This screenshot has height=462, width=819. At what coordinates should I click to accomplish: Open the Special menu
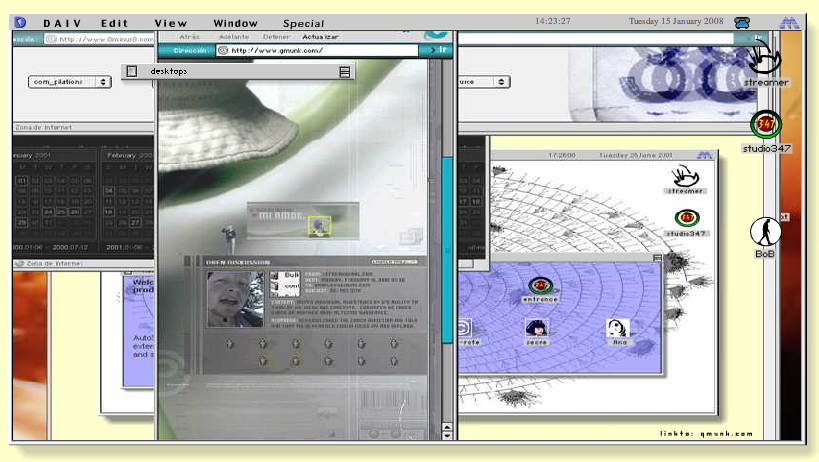303,23
